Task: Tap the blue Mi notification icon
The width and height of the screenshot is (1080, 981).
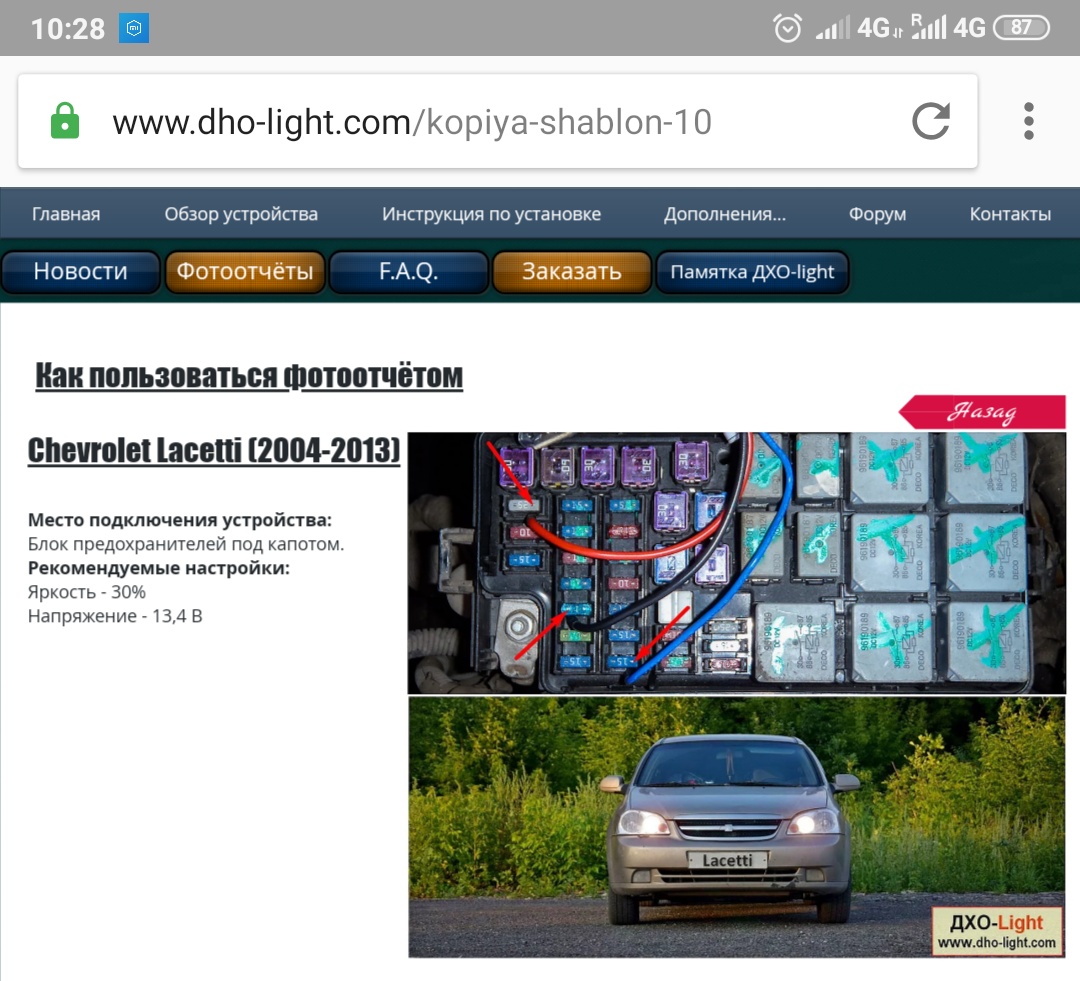Action: pos(134,29)
